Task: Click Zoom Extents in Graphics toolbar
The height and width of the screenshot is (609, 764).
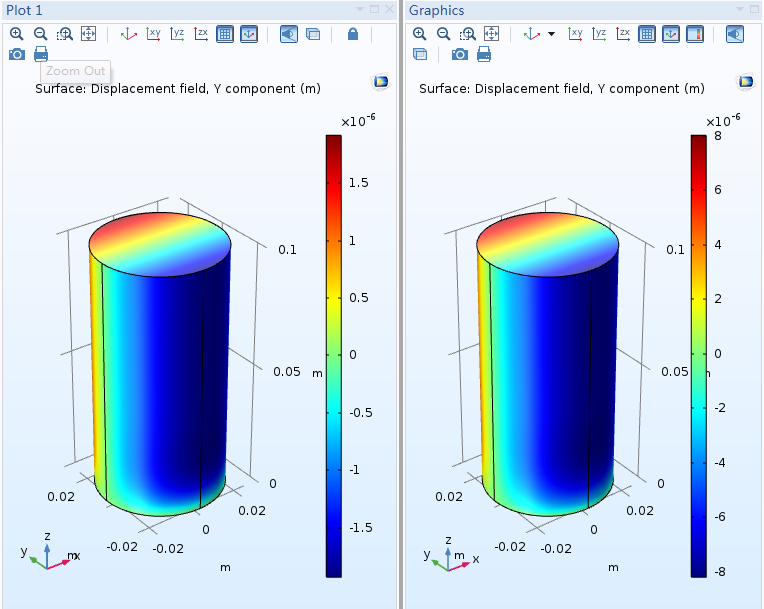Action: point(491,33)
